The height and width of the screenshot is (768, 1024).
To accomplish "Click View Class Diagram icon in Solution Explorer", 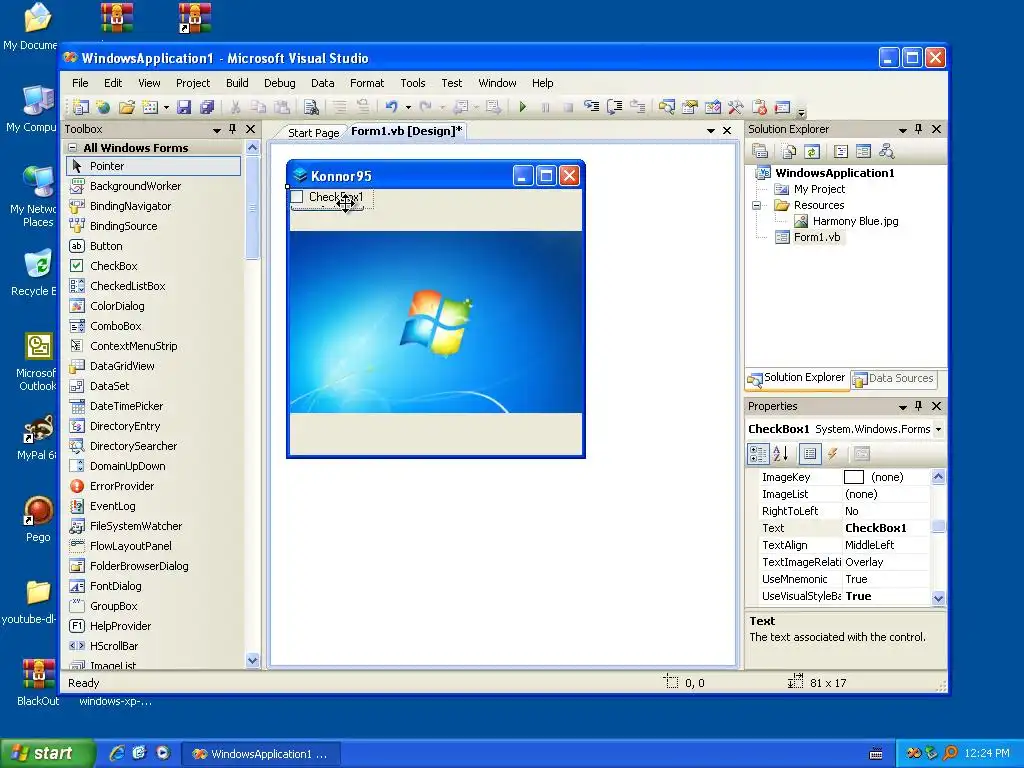I will point(886,152).
